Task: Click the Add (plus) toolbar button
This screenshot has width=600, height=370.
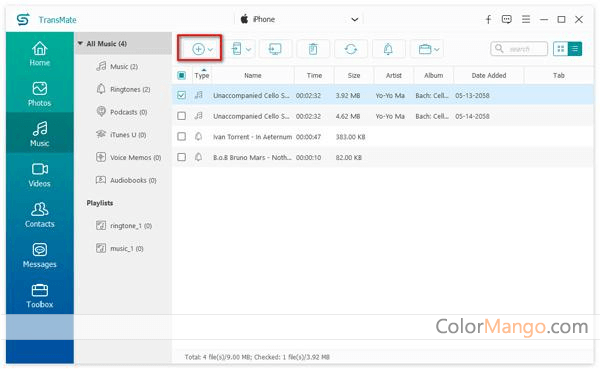Action: tap(198, 49)
